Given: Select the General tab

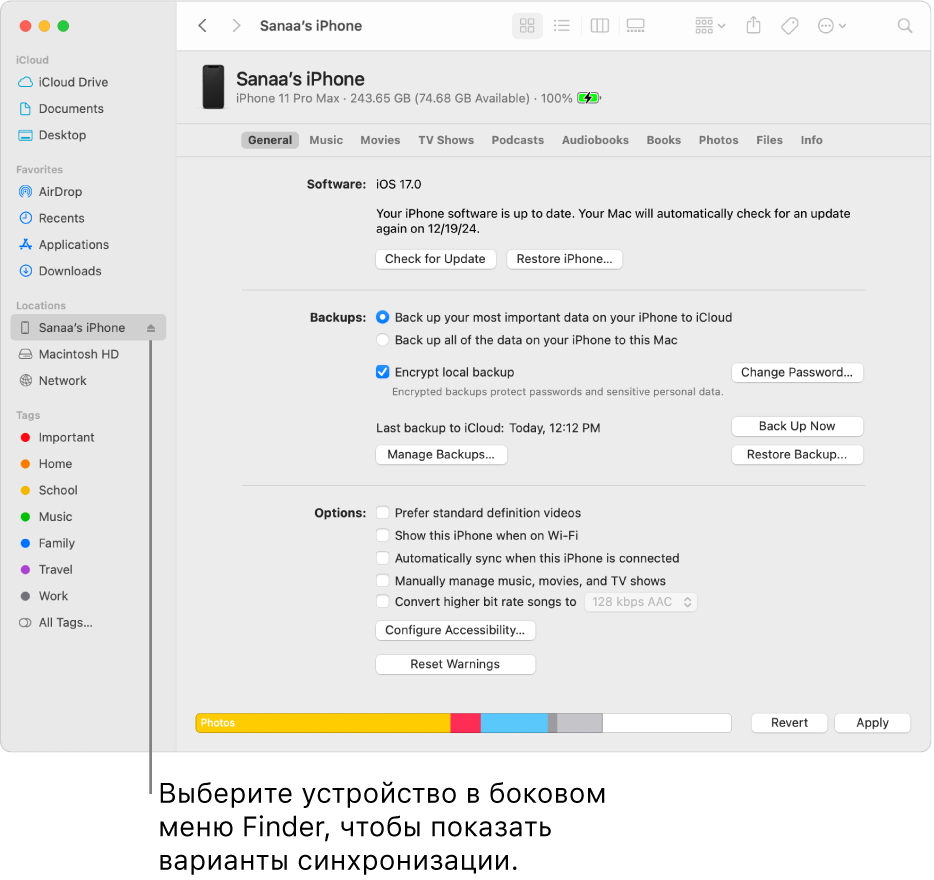Looking at the screenshot, I should pyautogui.click(x=270, y=140).
